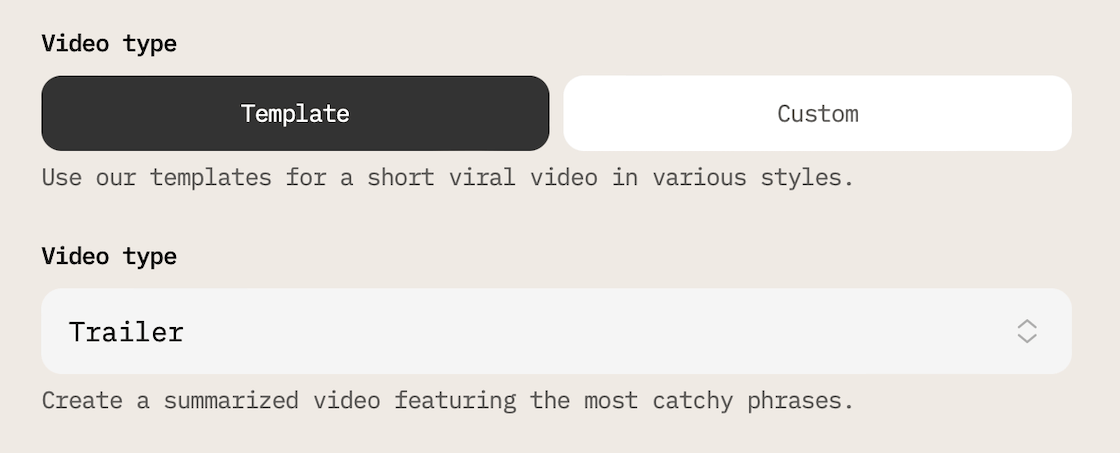Click the top "Video type" heading
Image resolution: width=1120 pixels, height=453 pixels.
109,44
